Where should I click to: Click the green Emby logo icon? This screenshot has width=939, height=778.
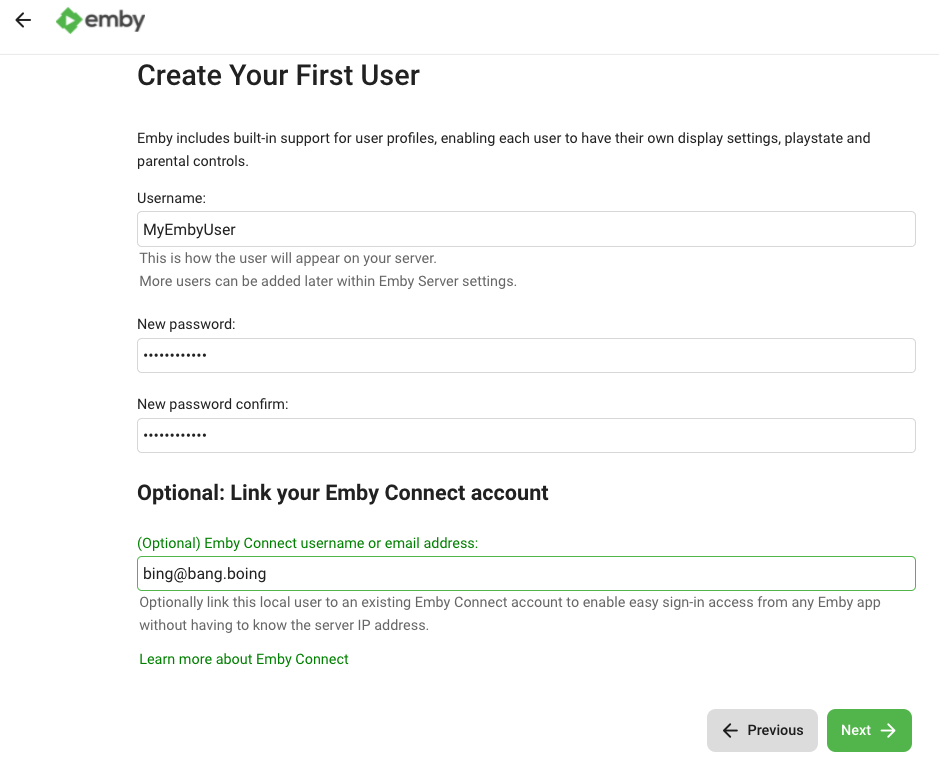tap(68, 20)
